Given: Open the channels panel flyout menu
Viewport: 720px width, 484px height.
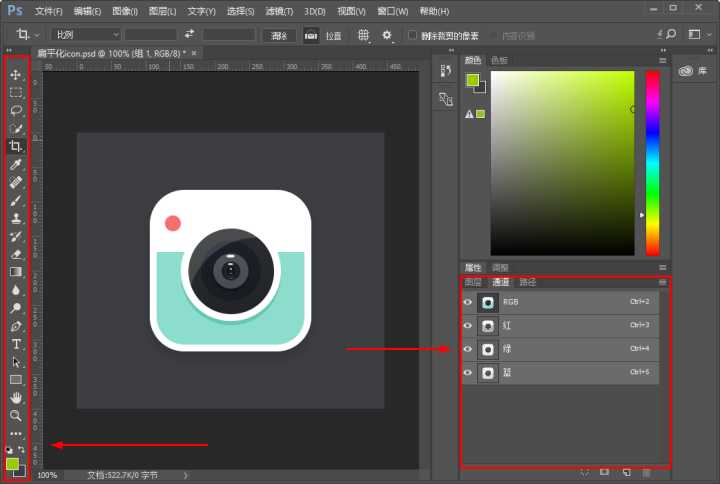Looking at the screenshot, I should (x=662, y=282).
